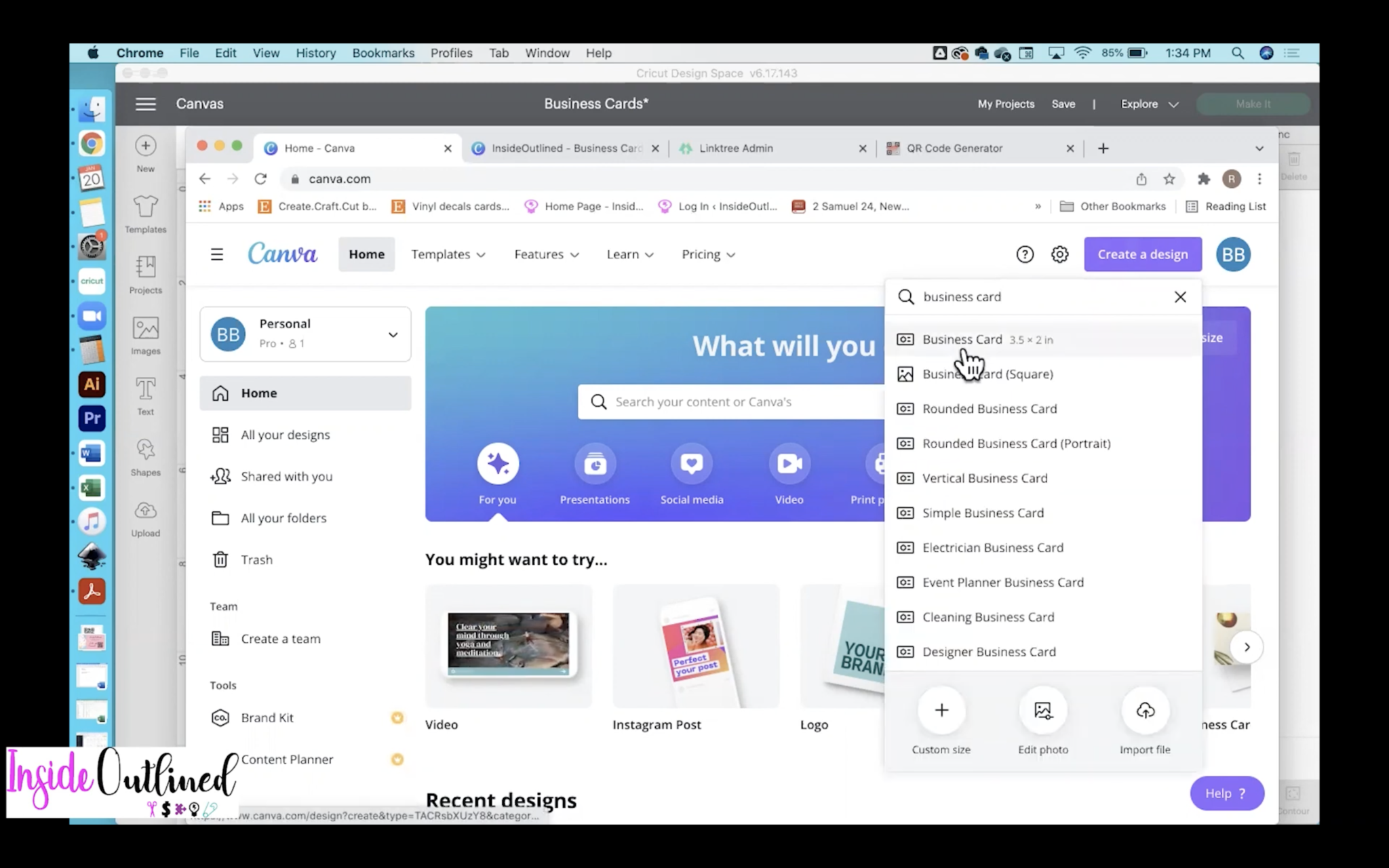Open the Bookmarks menu in menu bar
This screenshot has width=1389, height=868.
(x=383, y=53)
